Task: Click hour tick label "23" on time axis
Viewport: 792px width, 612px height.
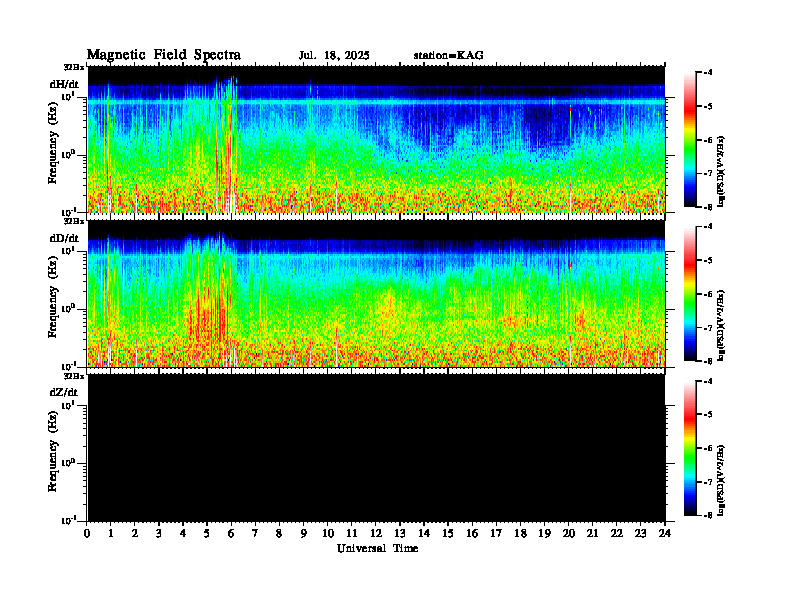Action: tap(640, 534)
